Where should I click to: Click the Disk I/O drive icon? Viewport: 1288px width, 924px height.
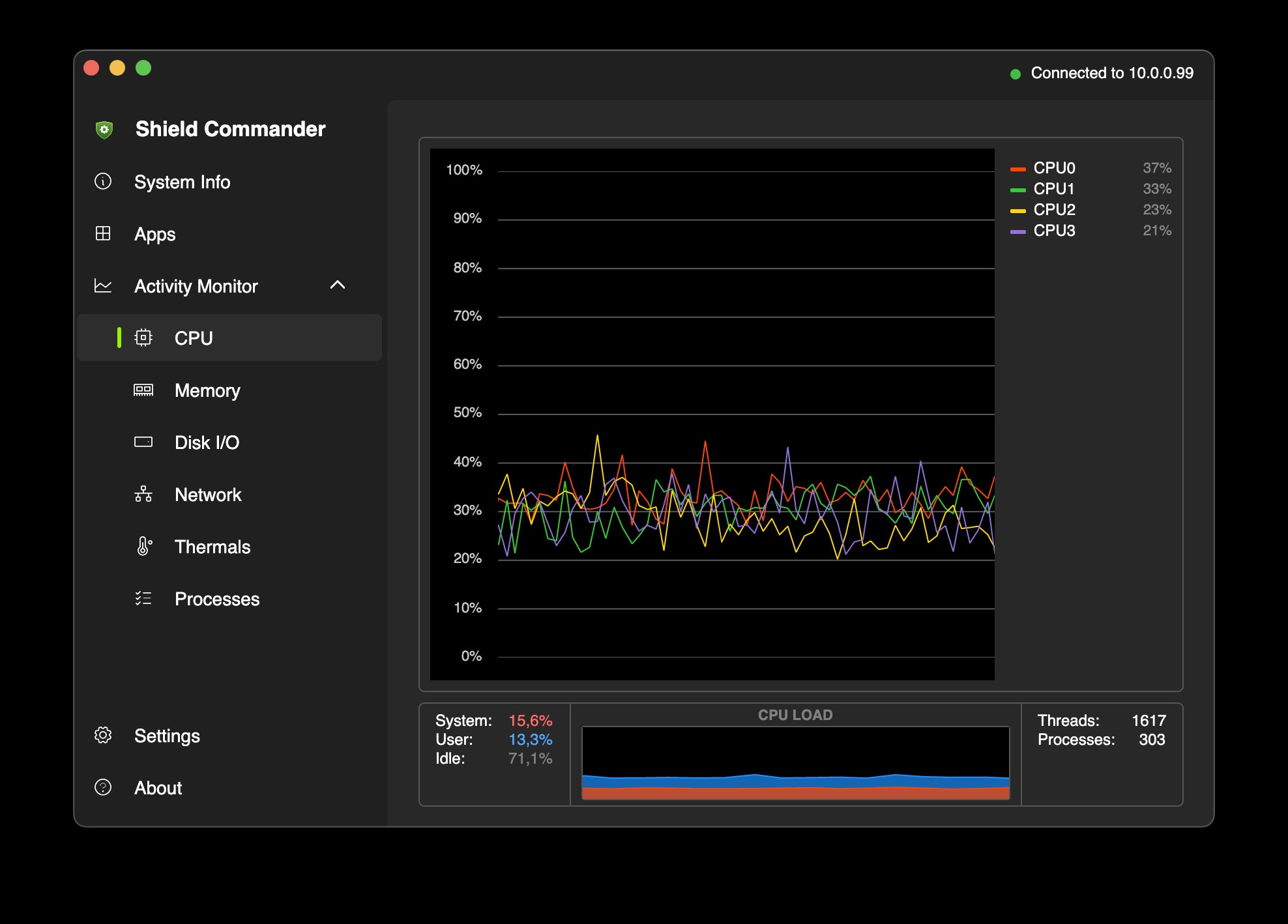pyautogui.click(x=143, y=442)
